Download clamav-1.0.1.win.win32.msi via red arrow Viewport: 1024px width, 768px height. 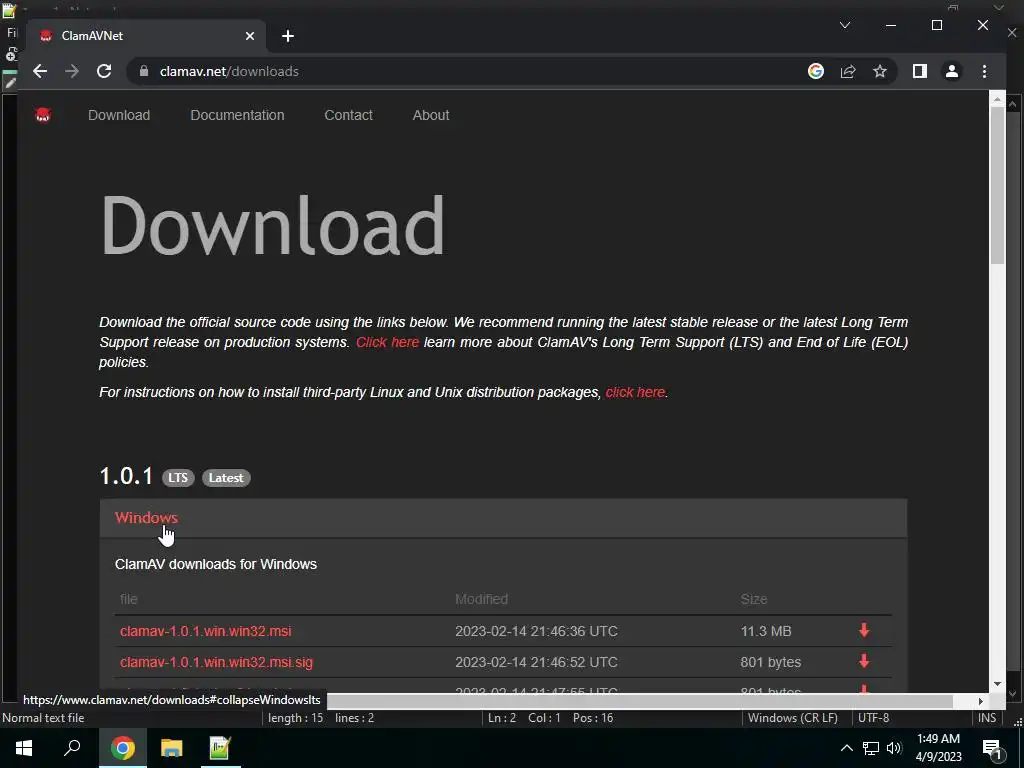[864, 630]
